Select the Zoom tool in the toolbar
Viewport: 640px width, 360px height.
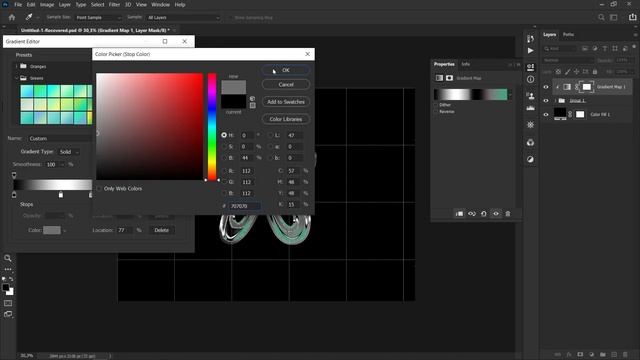8,258
